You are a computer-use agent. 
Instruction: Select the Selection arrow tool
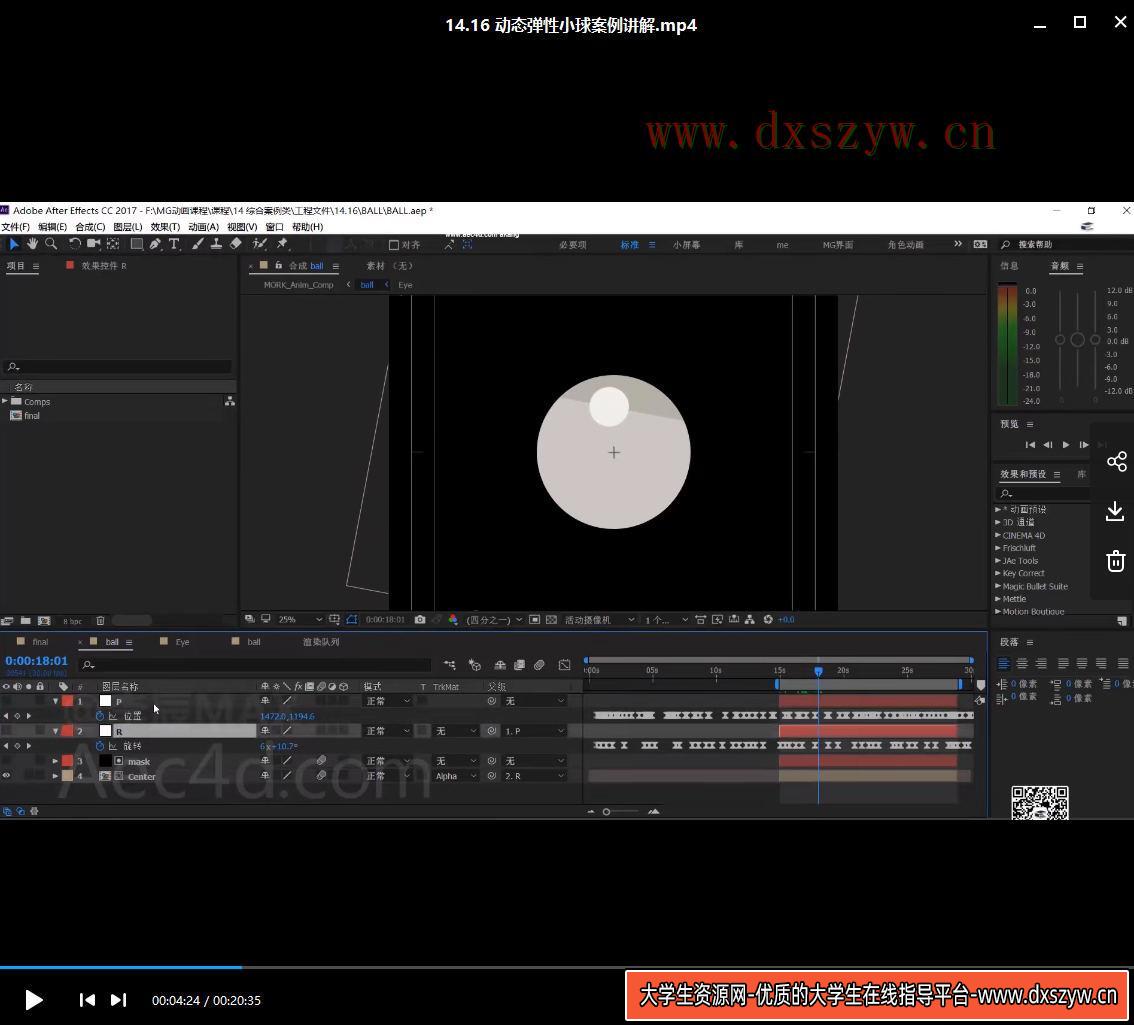click(x=14, y=244)
